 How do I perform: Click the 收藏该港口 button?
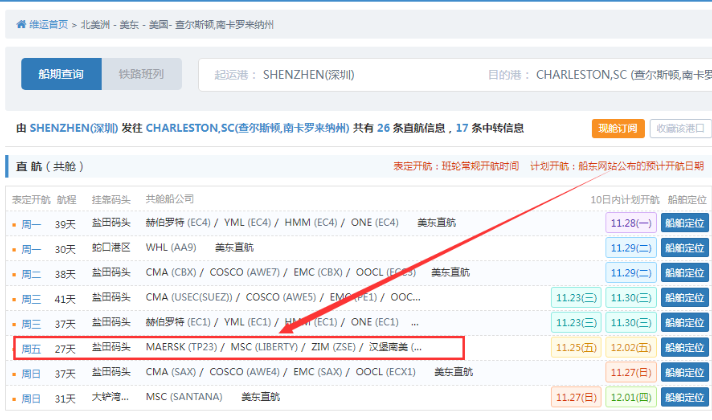(681, 128)
